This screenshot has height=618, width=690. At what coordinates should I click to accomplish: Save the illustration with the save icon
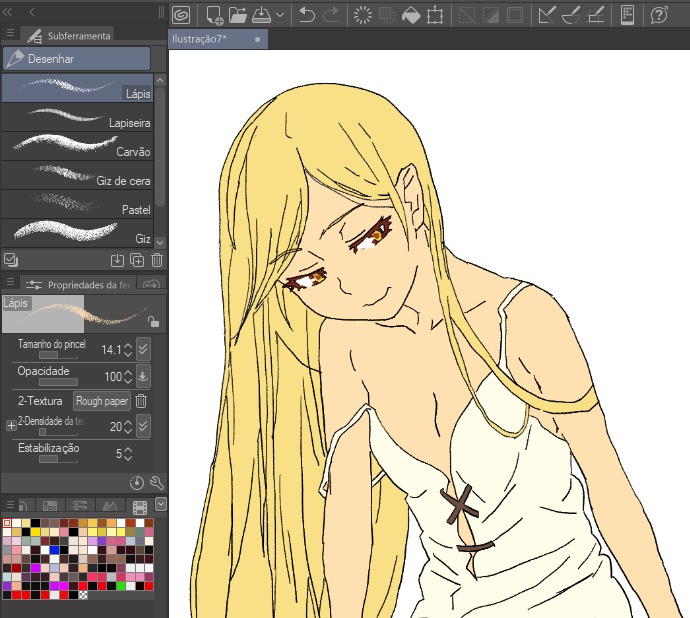point(261,15)
